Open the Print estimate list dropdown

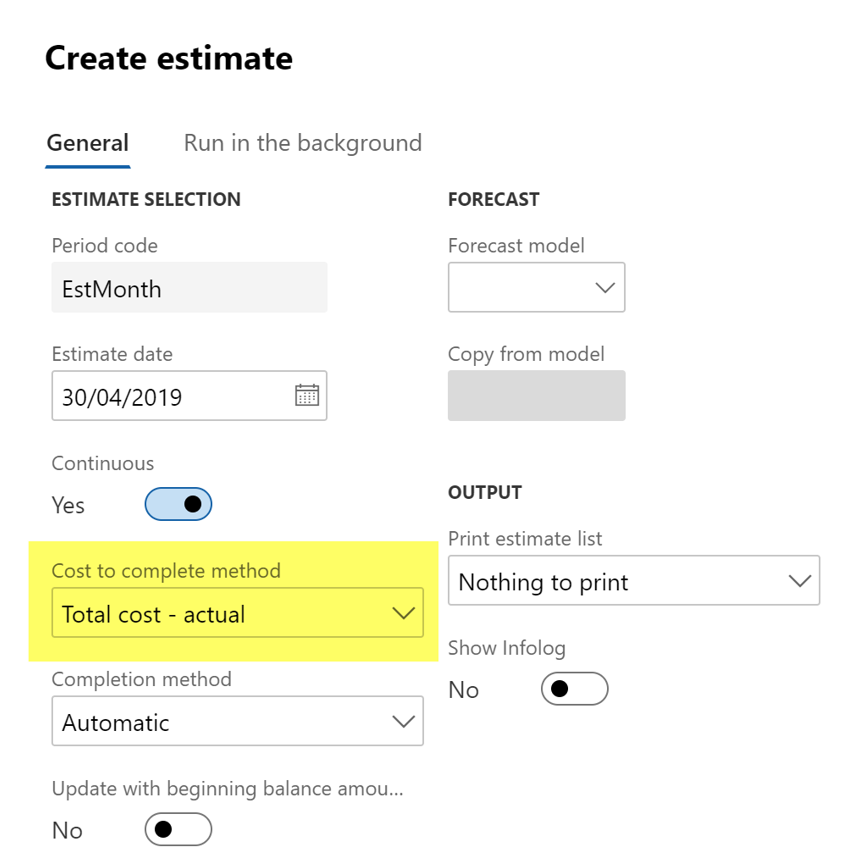click(634, 580)
